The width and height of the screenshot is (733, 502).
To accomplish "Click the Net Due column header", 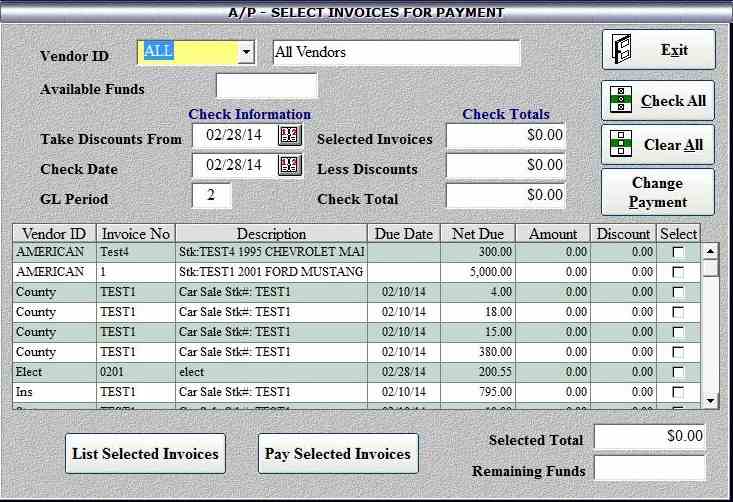I will coord(478,233).
